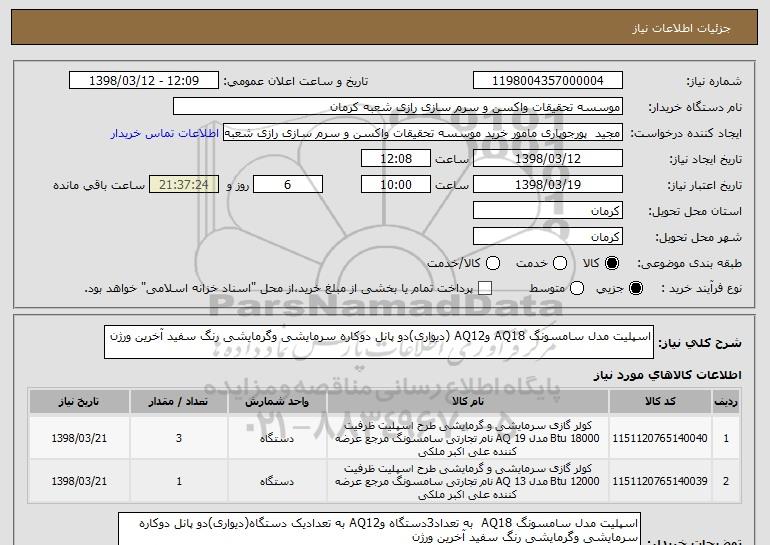Click دستگاه unit in row 2
The height and width of the screenshot is (545, 770).
pos(277,481)
